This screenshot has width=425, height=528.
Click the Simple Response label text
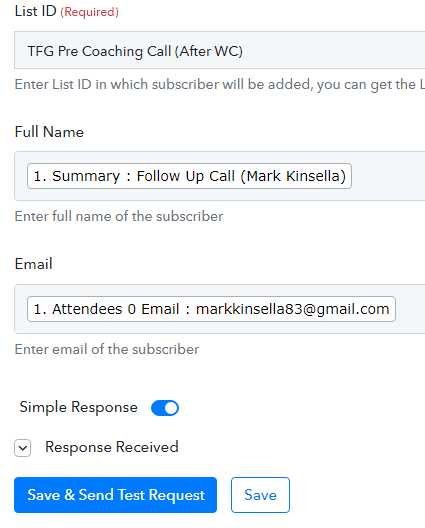pyautogui.click(x=78, y=407)
